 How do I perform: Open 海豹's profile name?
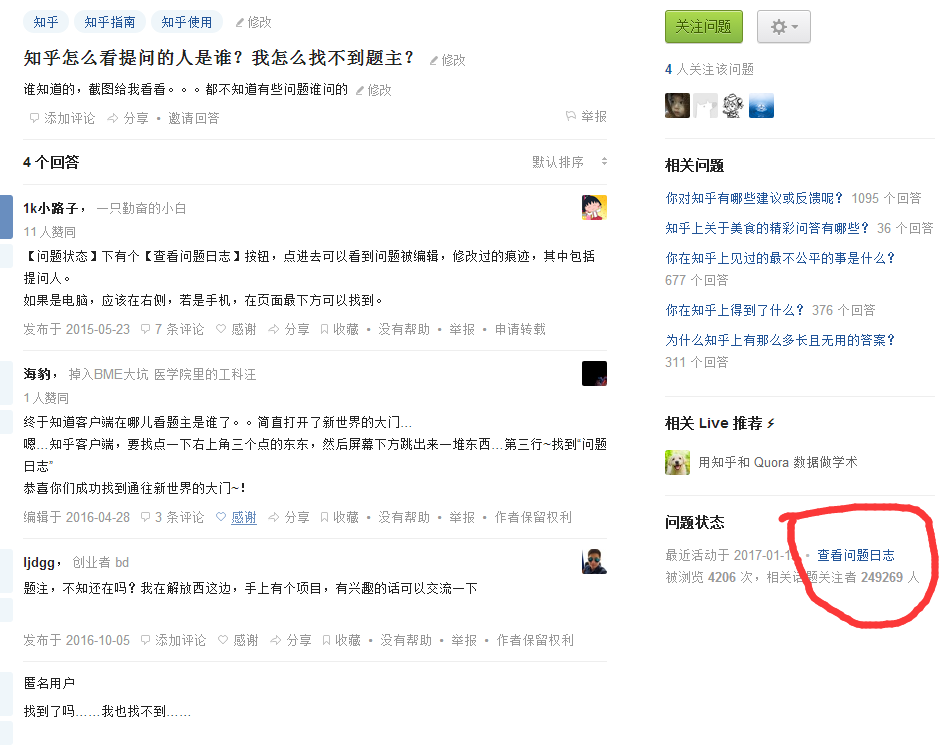[x=38, y=375]
